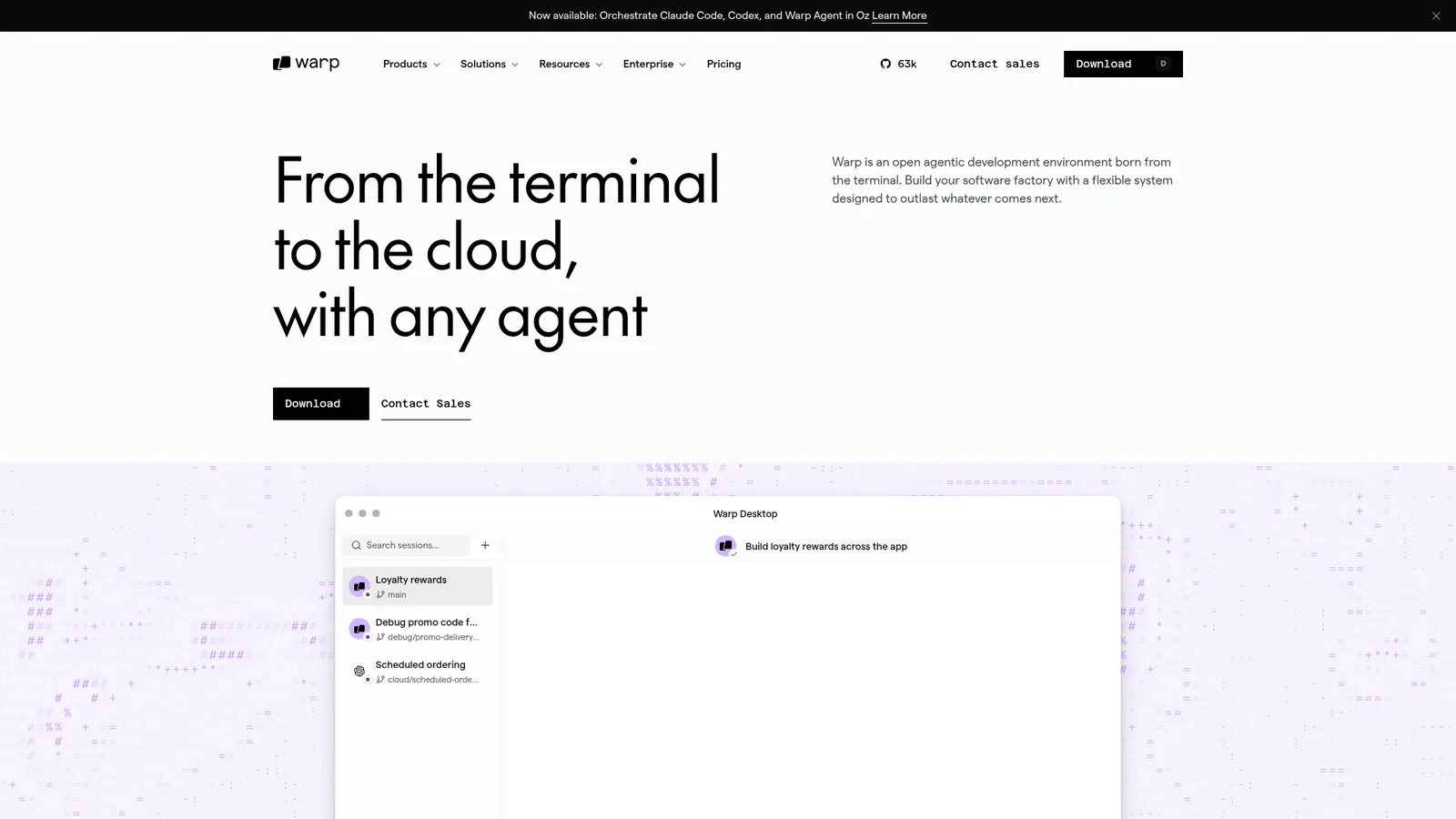Click the Loyalty rewards session avatar icon
Screen dimensions: 1456x819
pyautogui.click(x=359, y=586)
